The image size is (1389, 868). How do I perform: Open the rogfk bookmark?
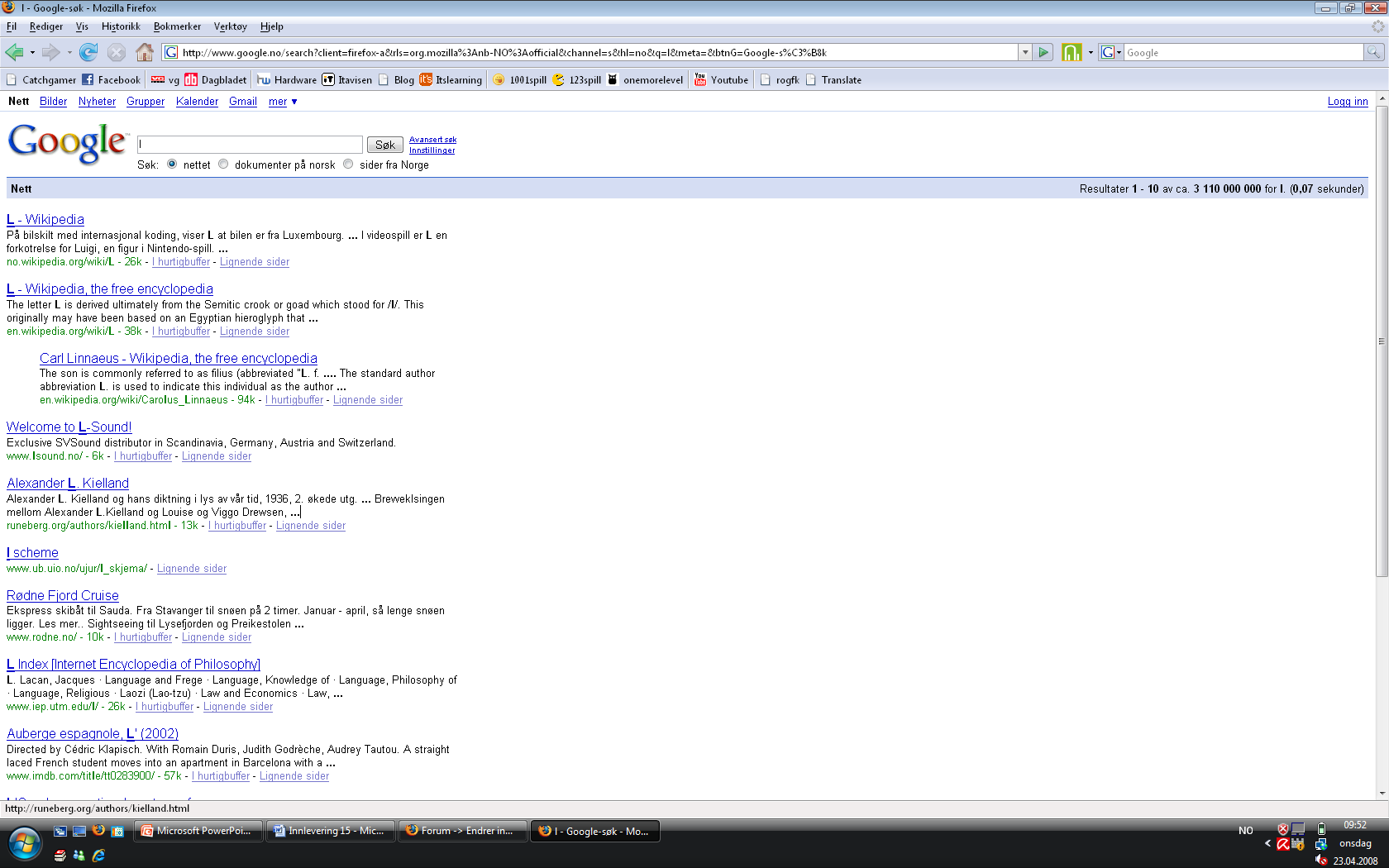coord(780,80)
